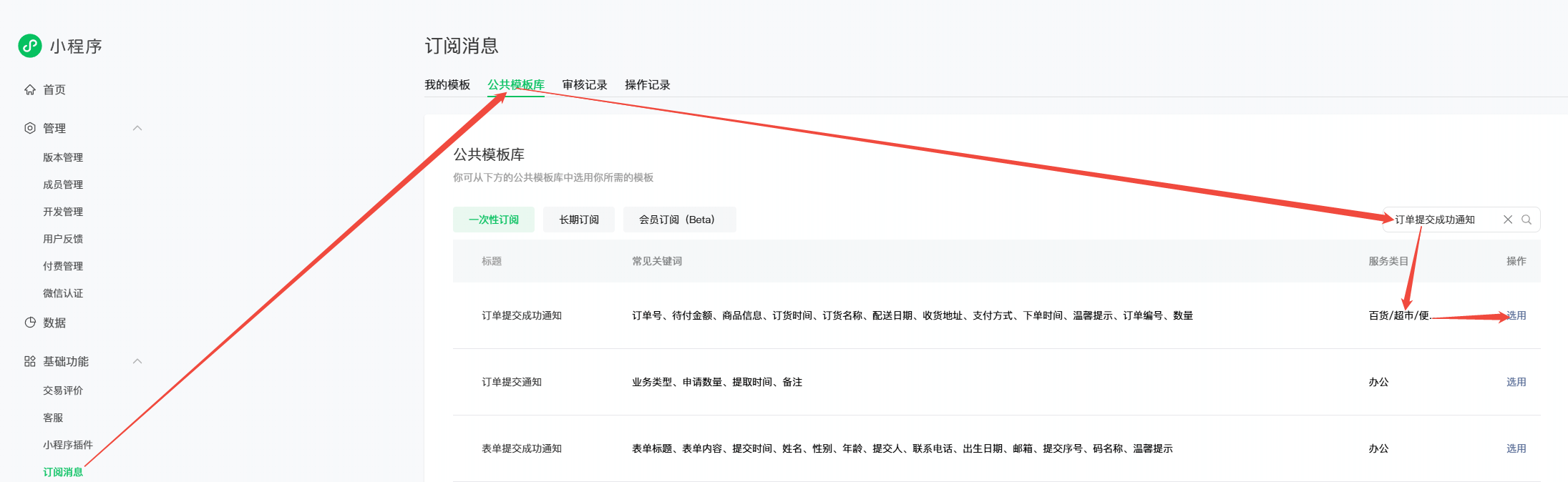The height and width of the screenshot is (482, 1568).
Task: Switch to 会员订阅 (Beta) filter
Action: [678, 220]
